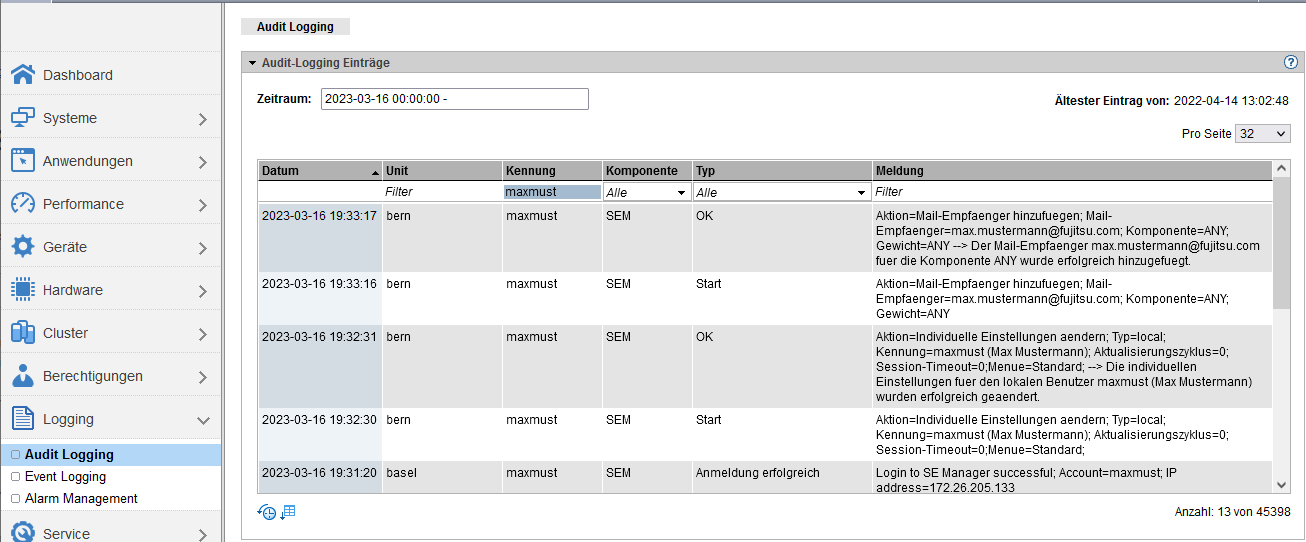Click the Dashboard house icon
1306x542 pixels.
23,75
